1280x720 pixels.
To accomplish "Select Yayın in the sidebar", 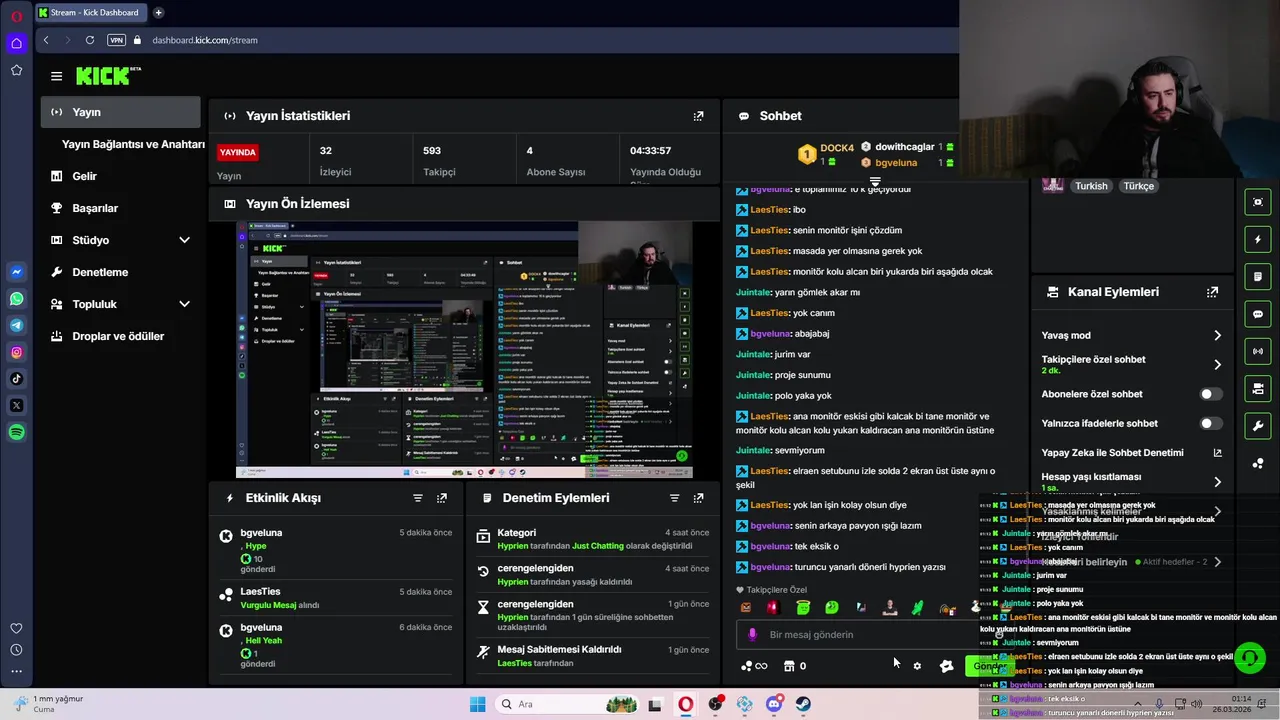I will point(121,112).
